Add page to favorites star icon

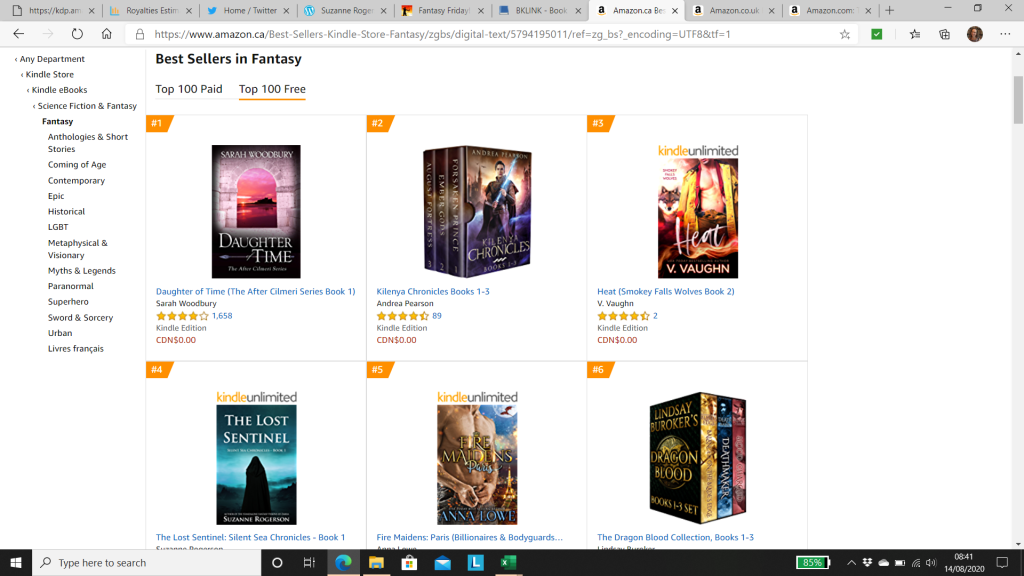point(844,34)
